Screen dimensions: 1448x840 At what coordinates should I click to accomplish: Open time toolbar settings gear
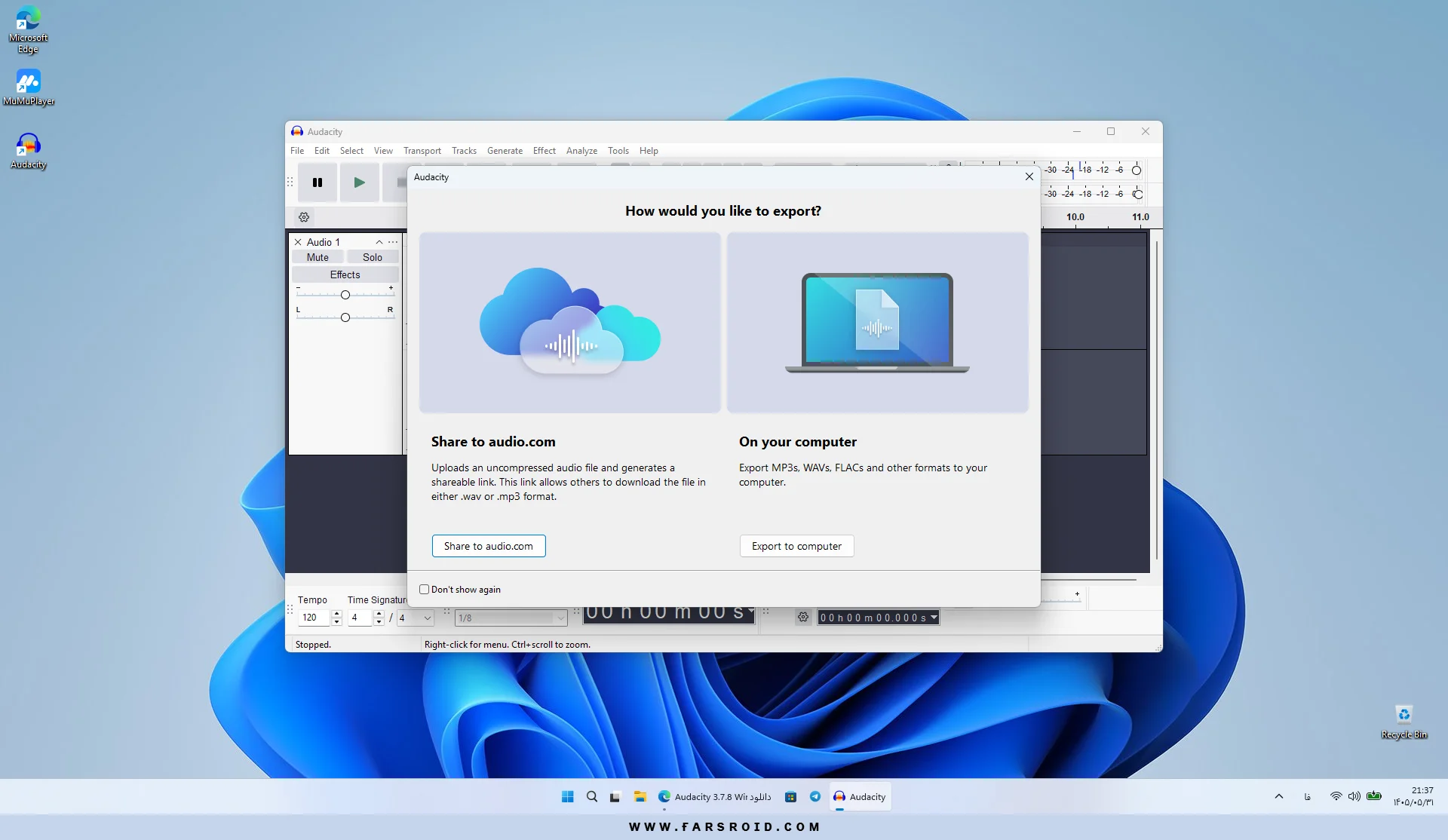click(x=803, y=618)
